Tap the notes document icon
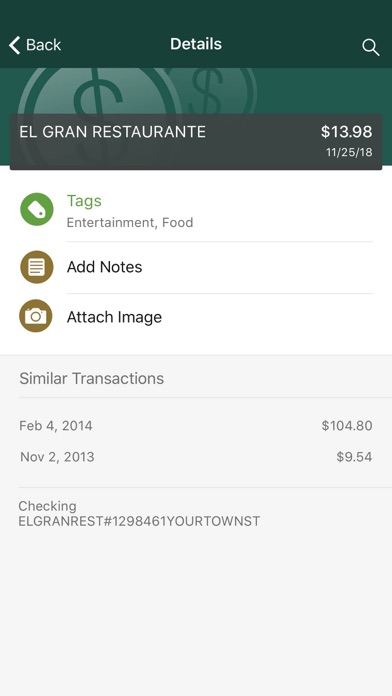Screen dimensions: 392x696 tap(37, 267)
